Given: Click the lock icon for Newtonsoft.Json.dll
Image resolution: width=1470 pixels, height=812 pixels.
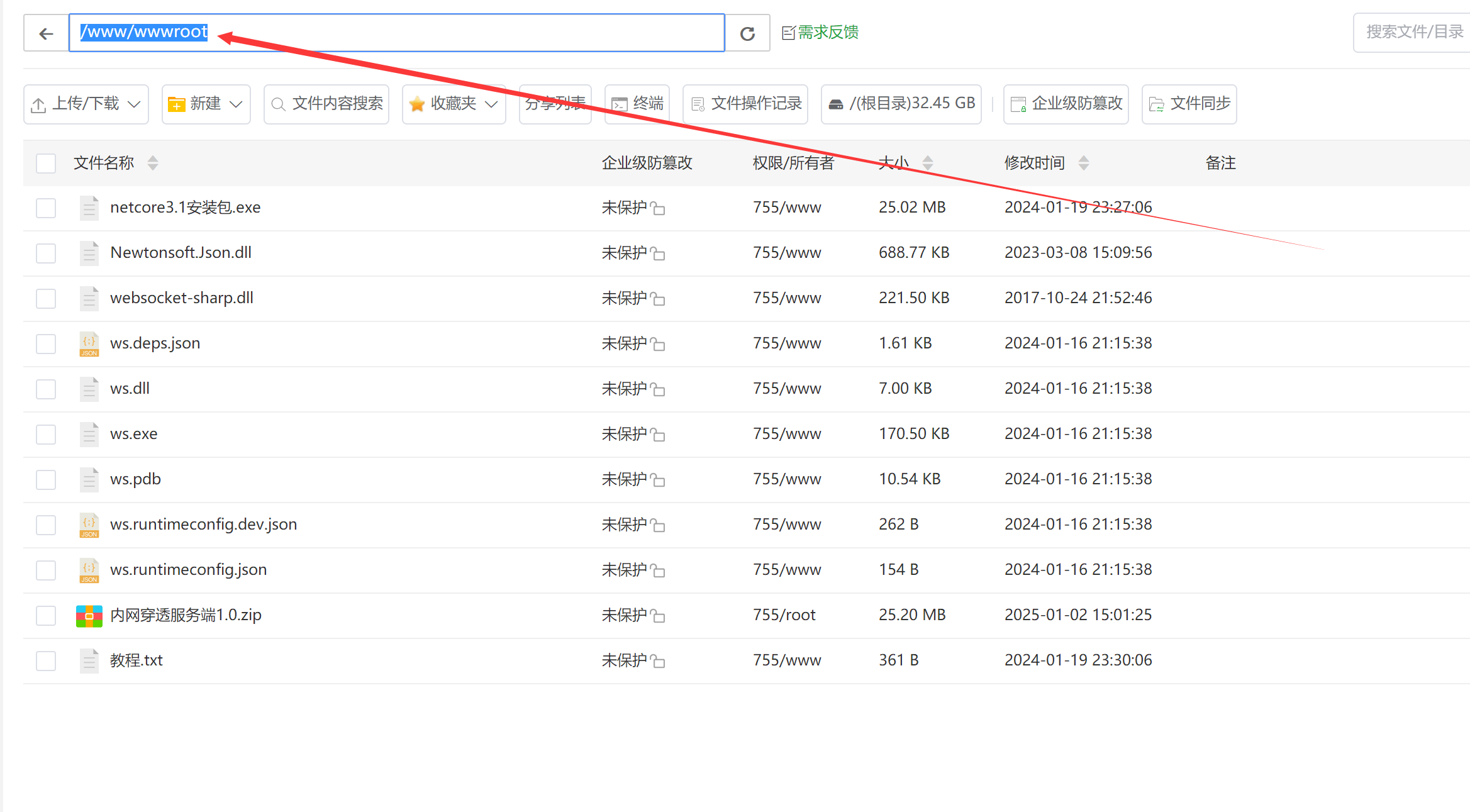Looking at the screenshot, I should tap(657, 253).
